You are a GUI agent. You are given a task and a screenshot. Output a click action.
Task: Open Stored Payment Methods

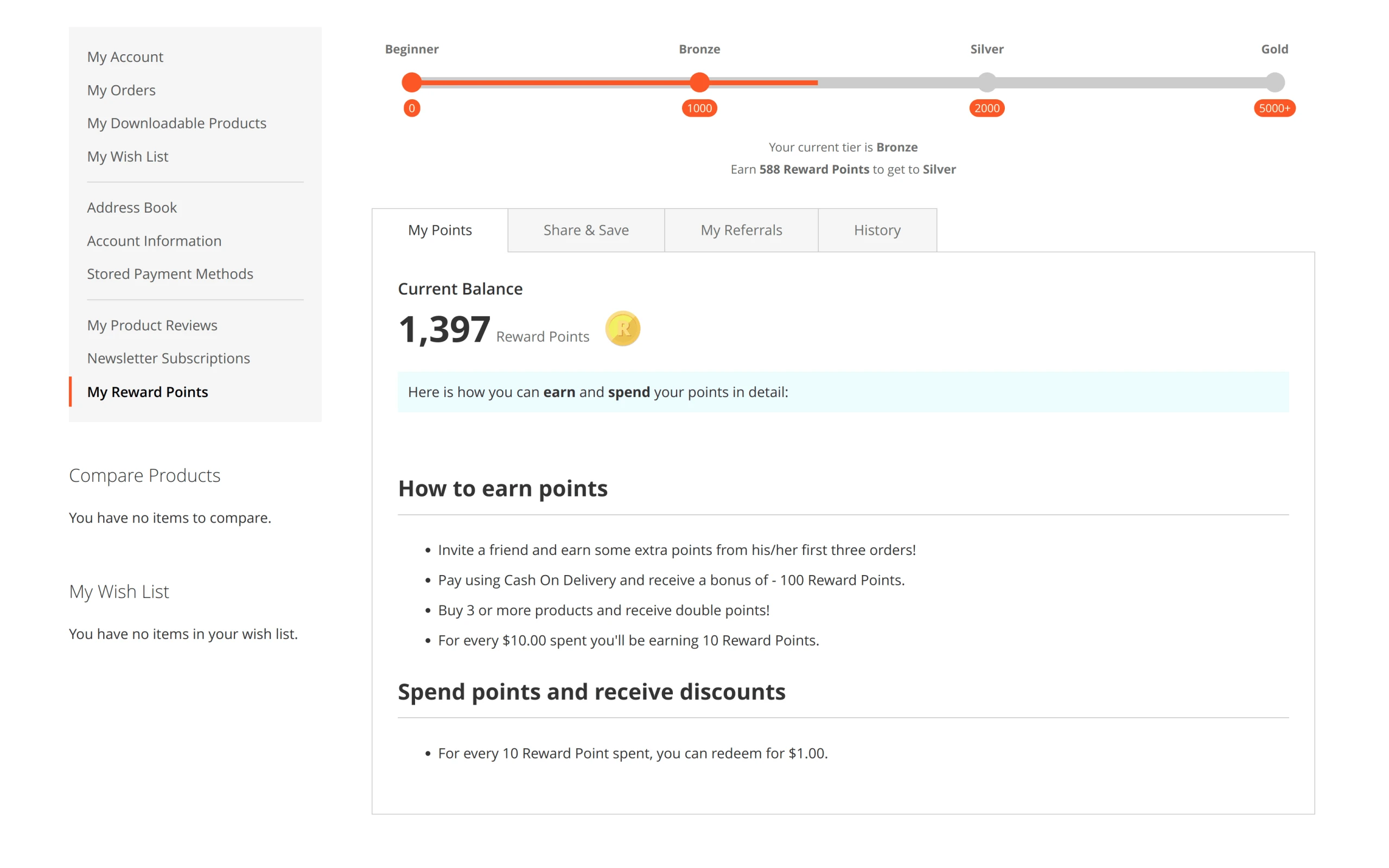[170, 274]
